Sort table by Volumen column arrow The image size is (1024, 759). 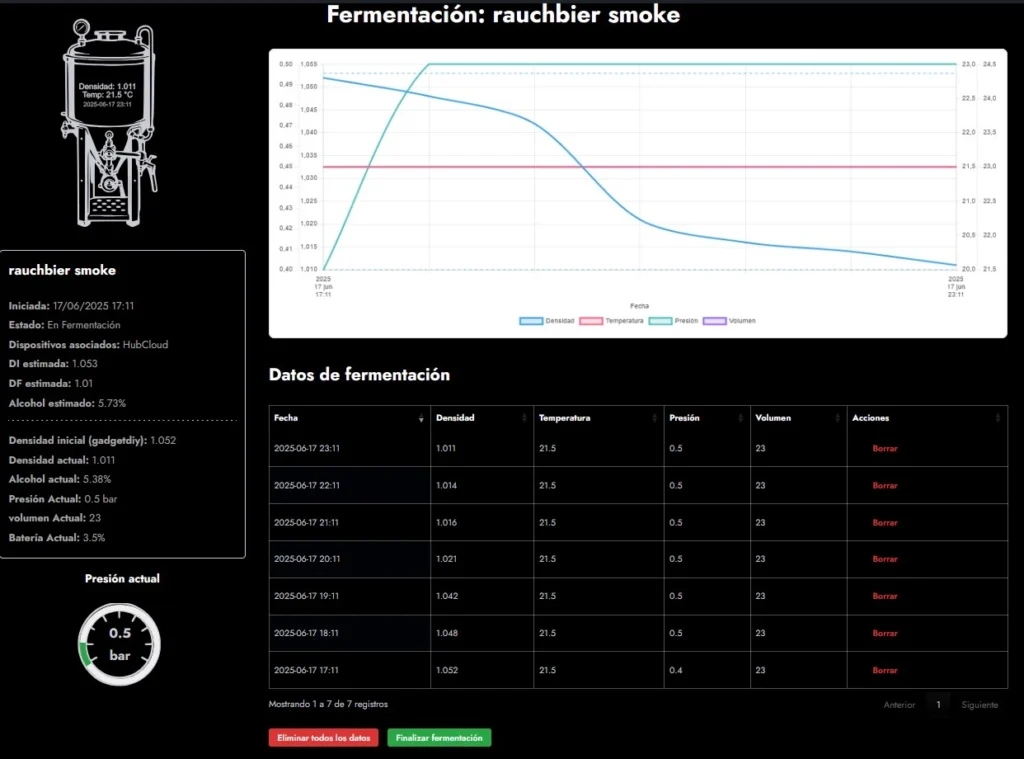pyautogui.click(x=838, y=419)
